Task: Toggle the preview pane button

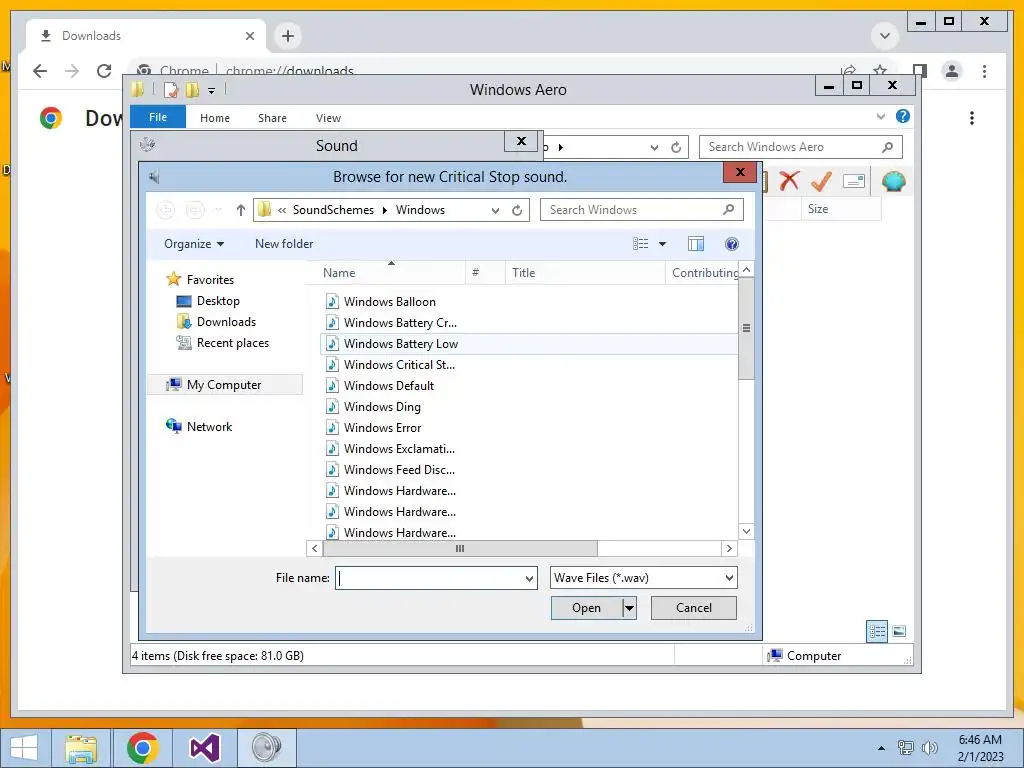Action: coord(696,244)
